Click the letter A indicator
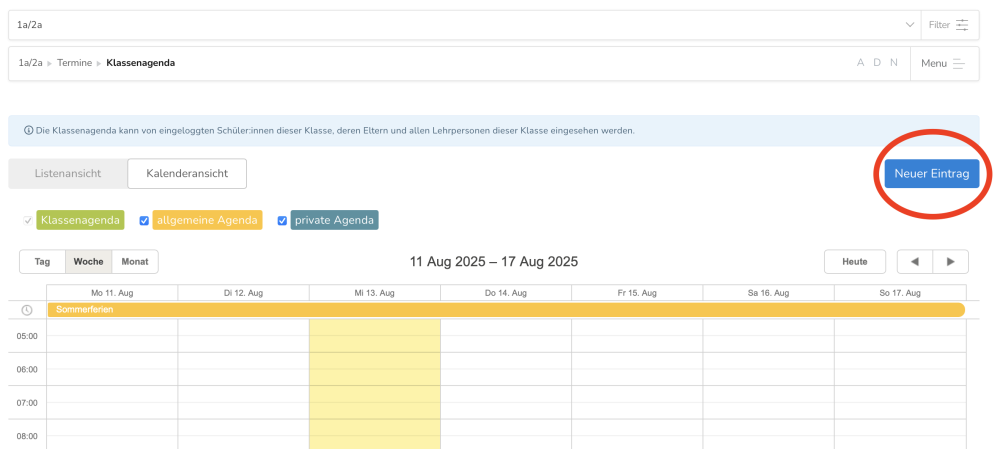Viewport: 1000px width, 449px height. click(860, 63)
